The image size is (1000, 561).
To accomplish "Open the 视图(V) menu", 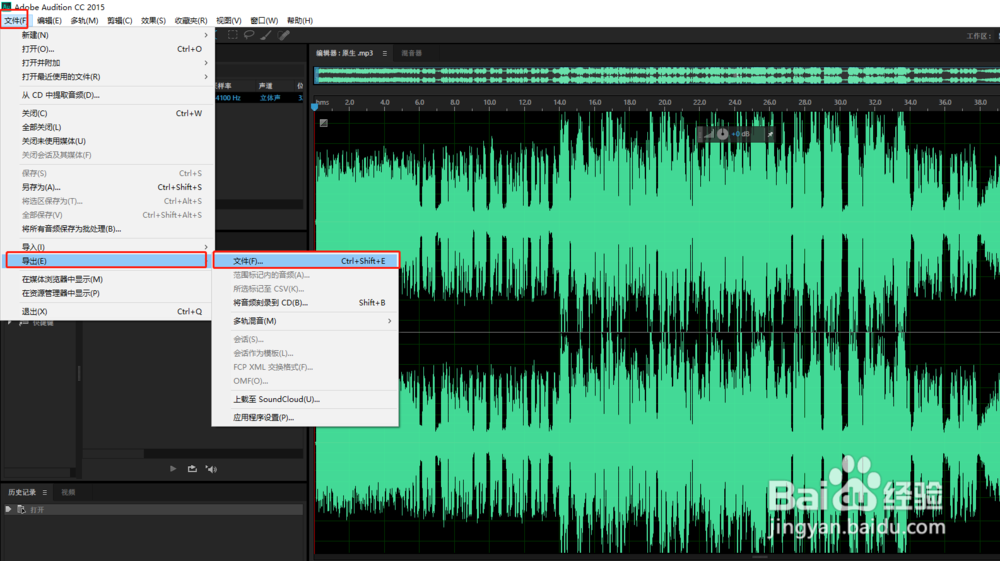I will click(228, 20).
